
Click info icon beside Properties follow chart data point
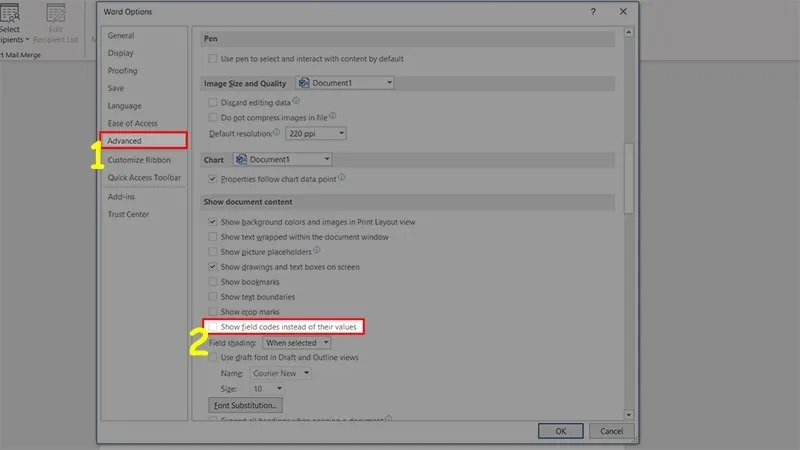tap(342, 178)
